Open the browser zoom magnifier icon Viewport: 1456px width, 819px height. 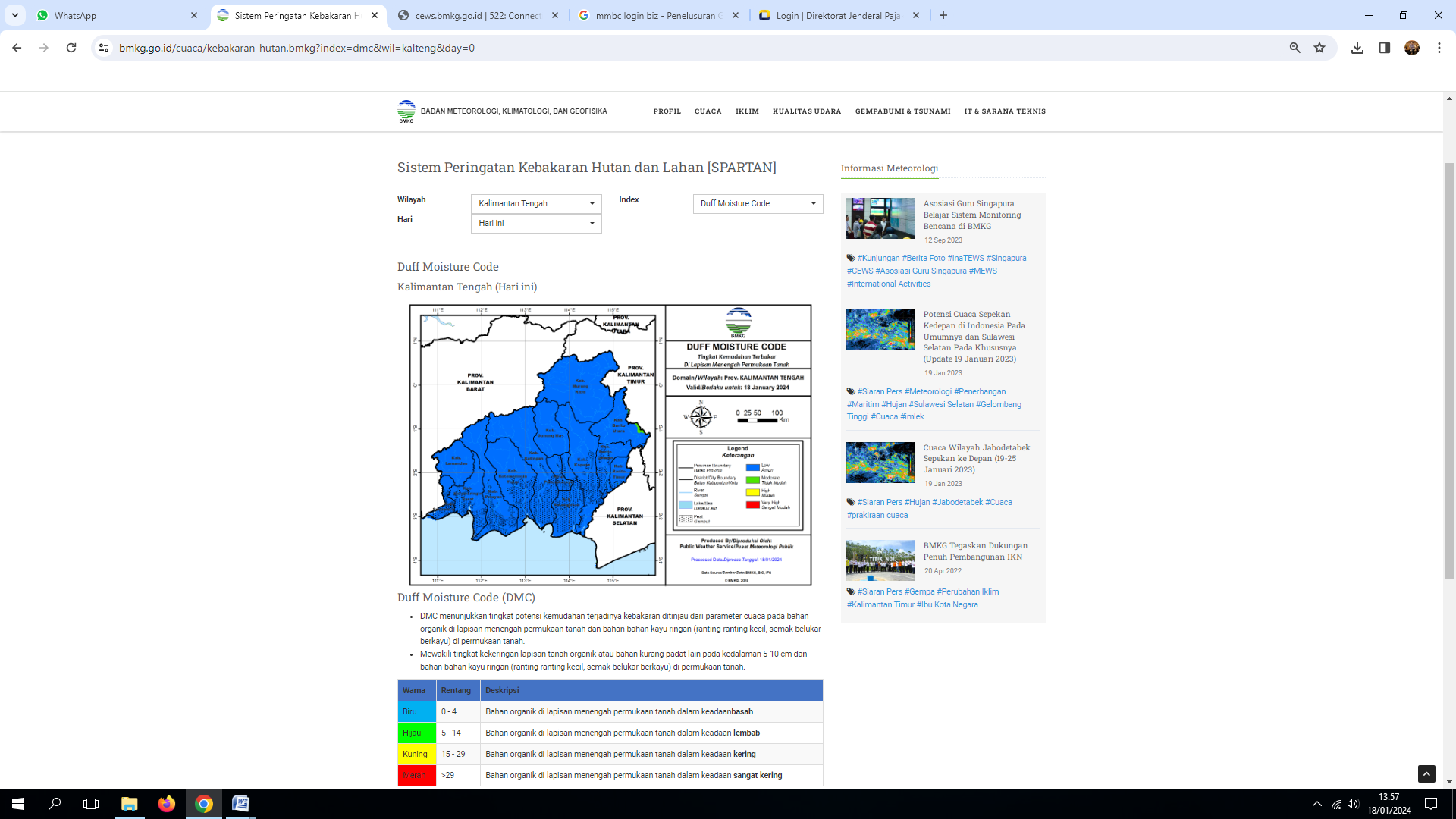pyautogui.click(x=1295, y=48)
